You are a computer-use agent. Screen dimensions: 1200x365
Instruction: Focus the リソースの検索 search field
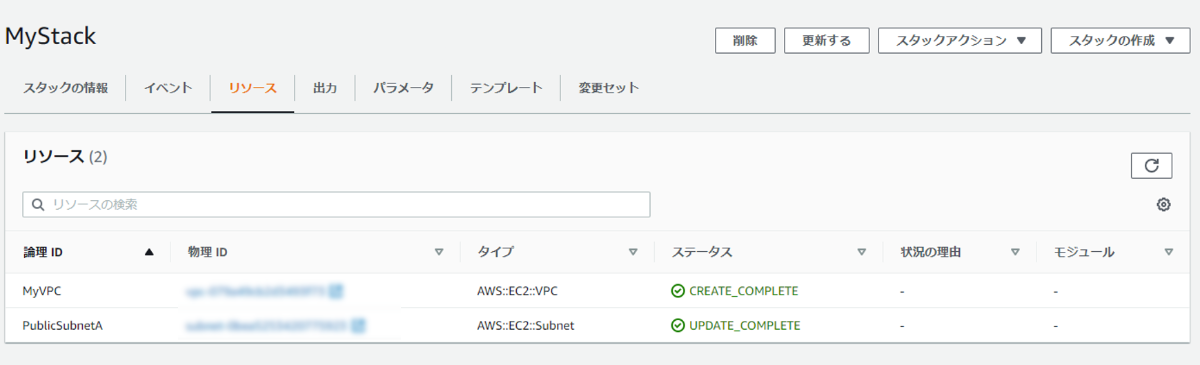(x=336, y=205)
